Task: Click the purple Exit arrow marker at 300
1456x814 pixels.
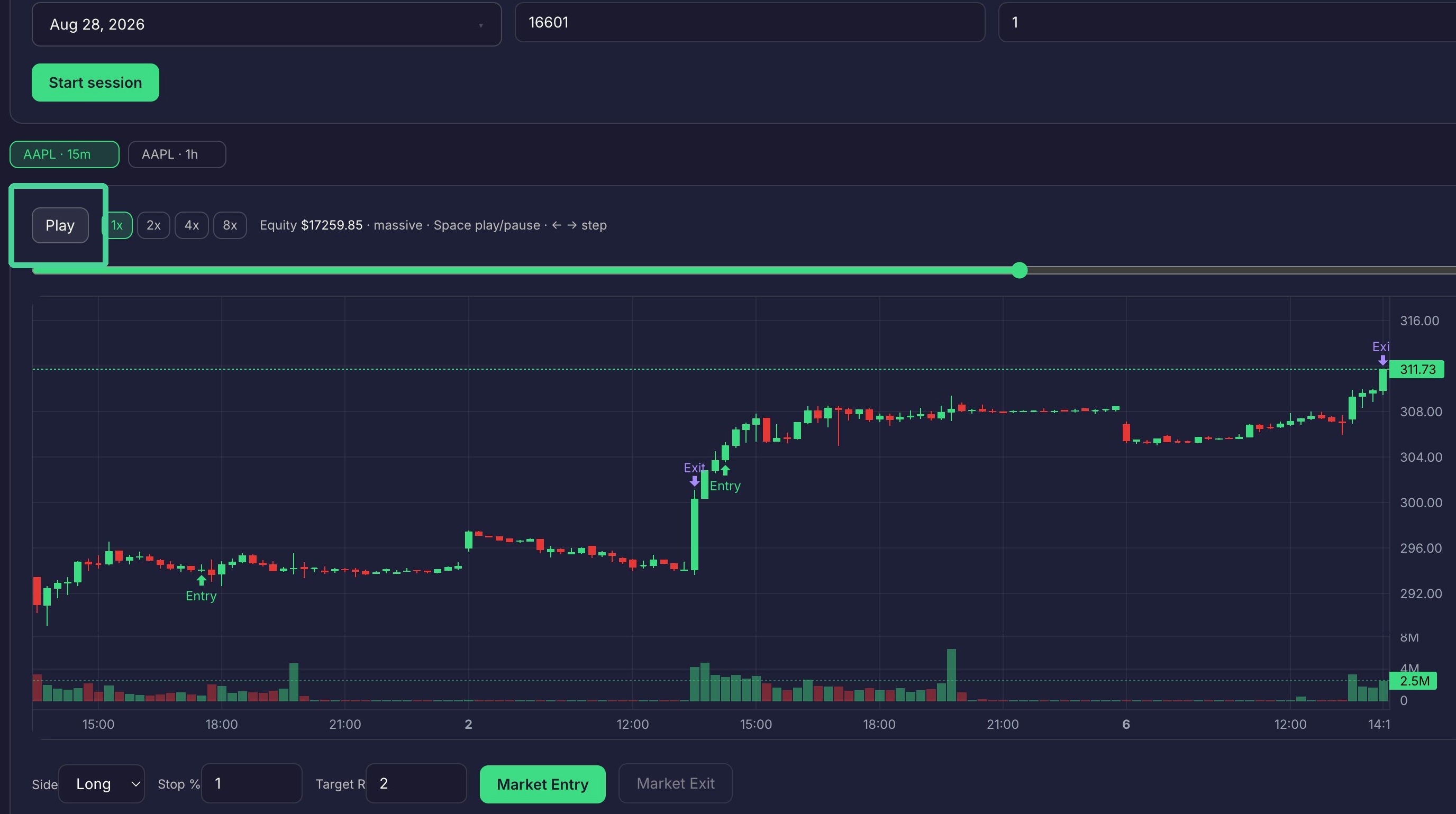Action: [x=694, y=481]
